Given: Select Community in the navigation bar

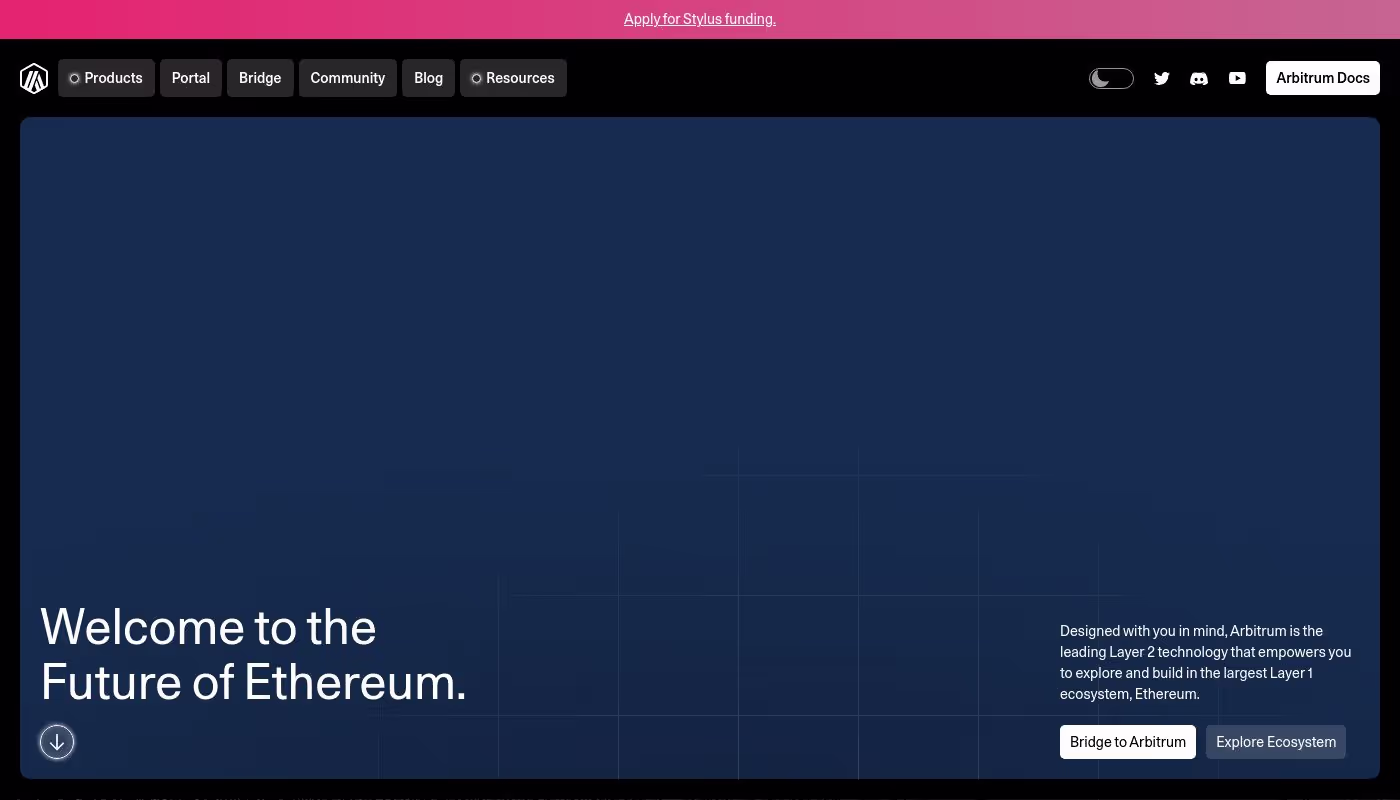Looking at the screenshot, I should point(347,78).
